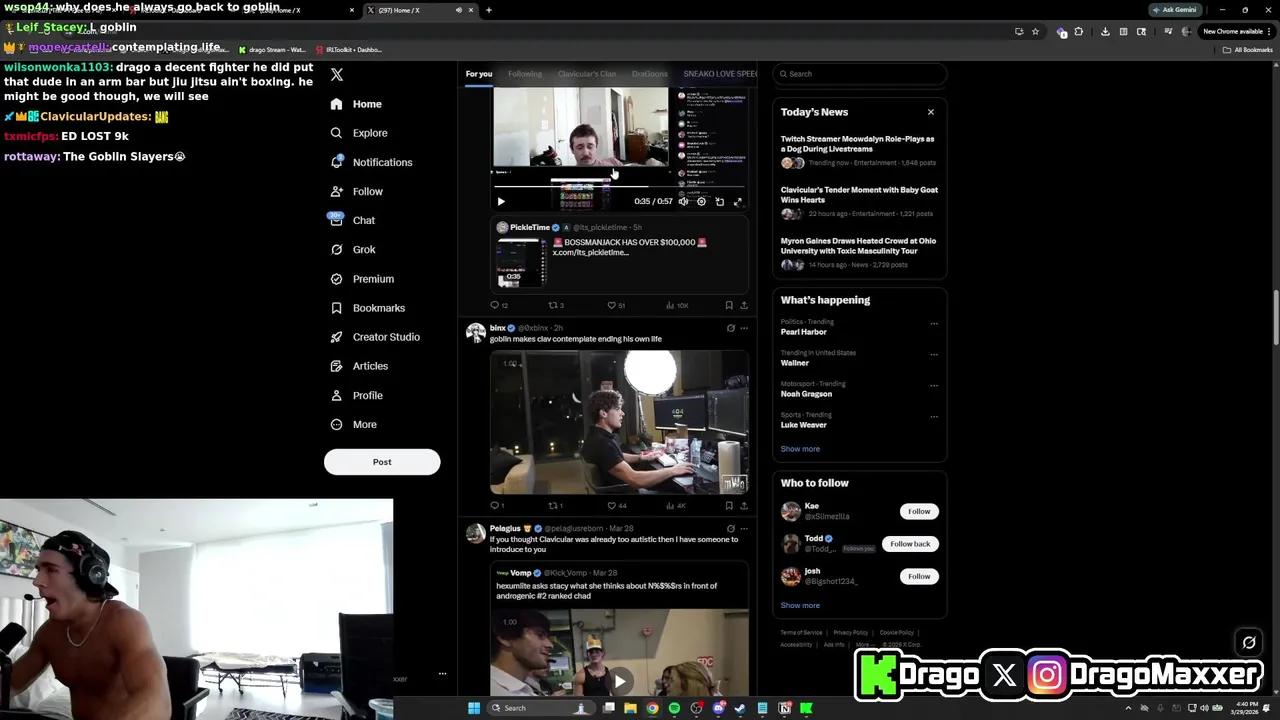Open options for Wallner trend
Screen dimensions: 1280x720
[x=934, y=354]
